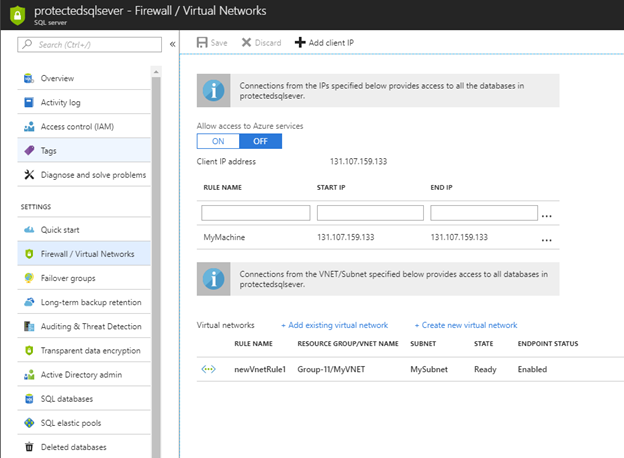Click the SQL databases icon
Image resolution: width=624 pixels, height=458 pixels.
coord(29,399)
